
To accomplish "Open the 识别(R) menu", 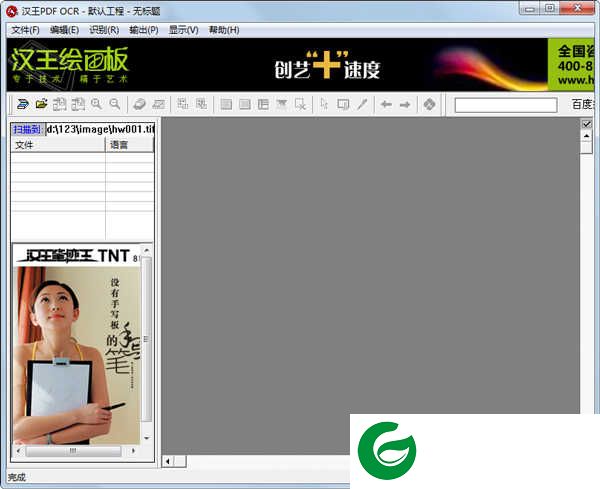I will point(104,30).
